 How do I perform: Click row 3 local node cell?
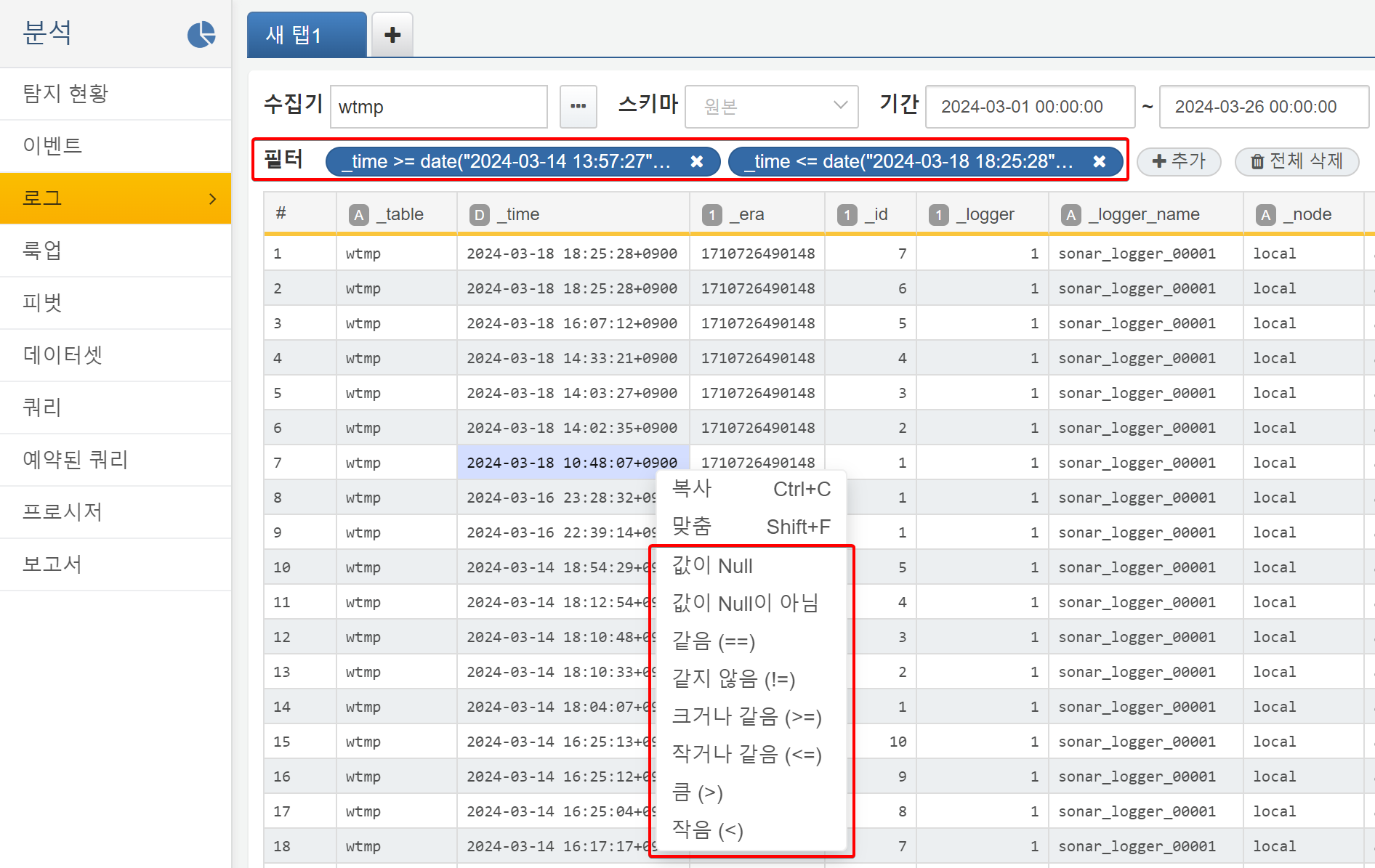click(x=1303, y=323)
